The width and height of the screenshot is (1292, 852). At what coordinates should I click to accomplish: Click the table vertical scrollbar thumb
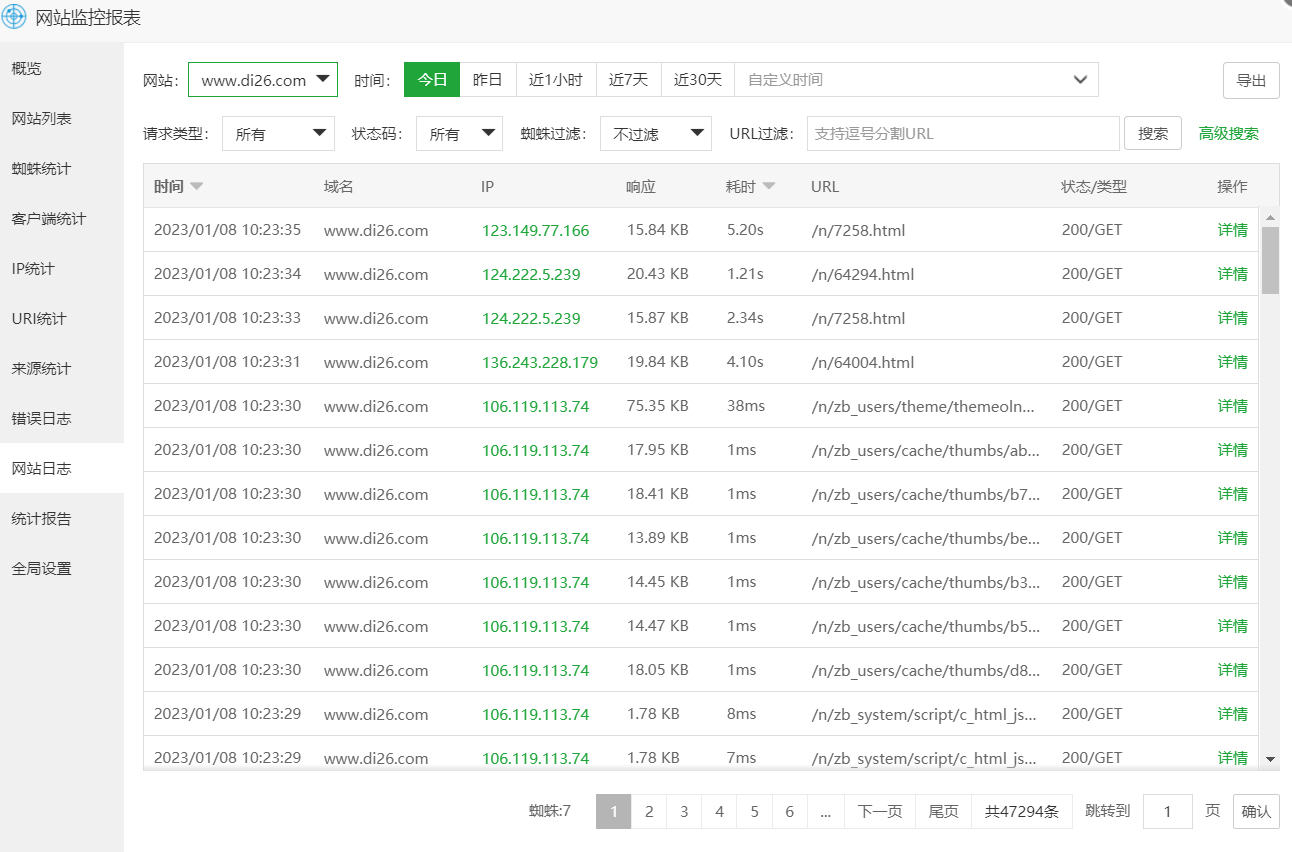pyautogui.click(x=1270, y=260)
